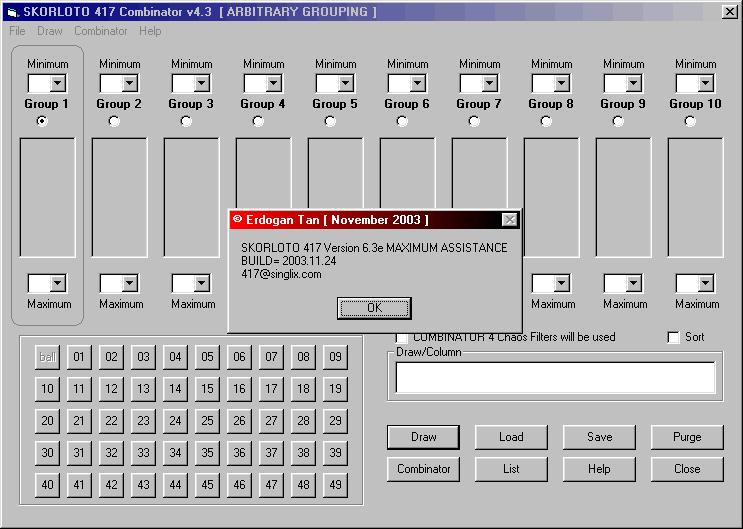The width and height of the screenshot is (743, 529).
Task: Click the Draw/Column text field
Action: pos(555,377)
